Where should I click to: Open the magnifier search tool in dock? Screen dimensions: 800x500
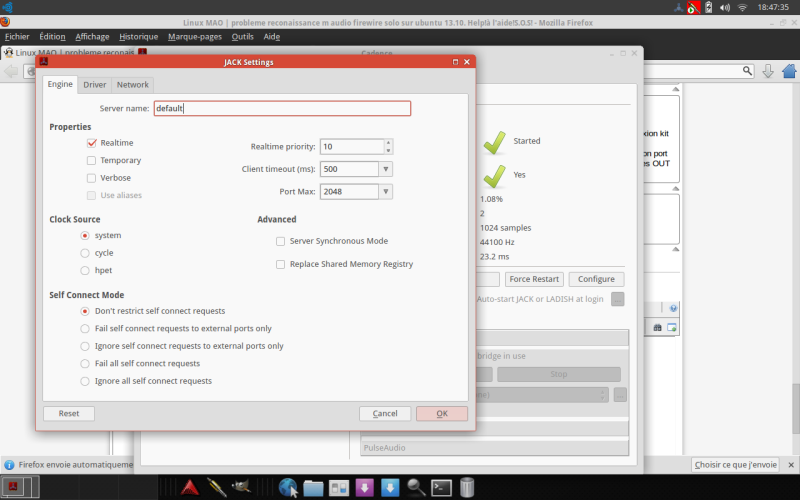click(416, 488)
